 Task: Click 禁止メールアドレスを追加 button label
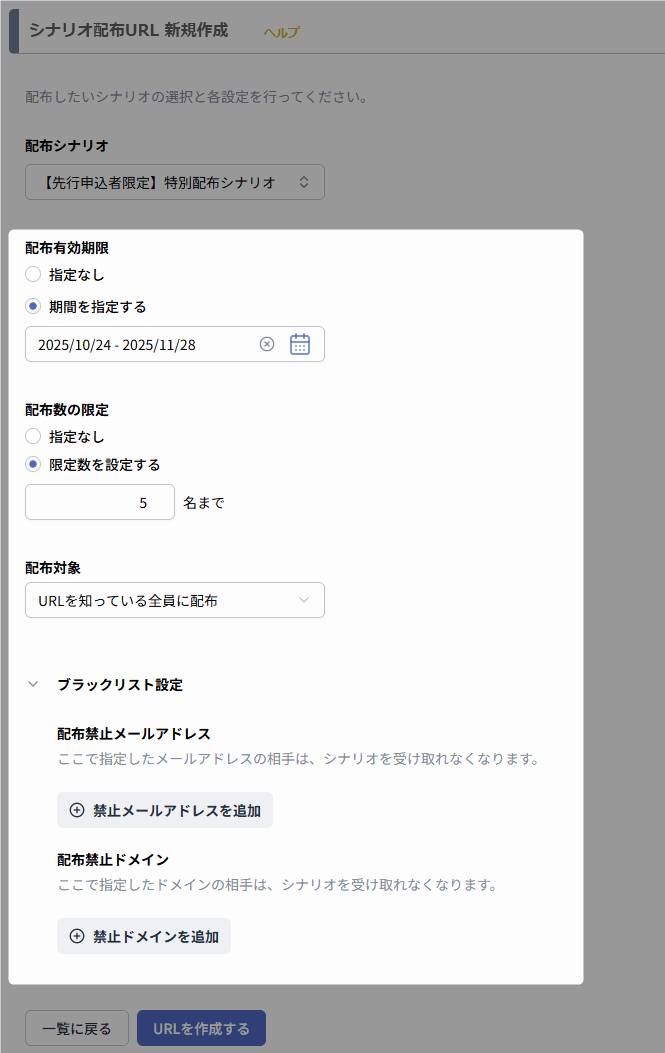tap(176, 810)
